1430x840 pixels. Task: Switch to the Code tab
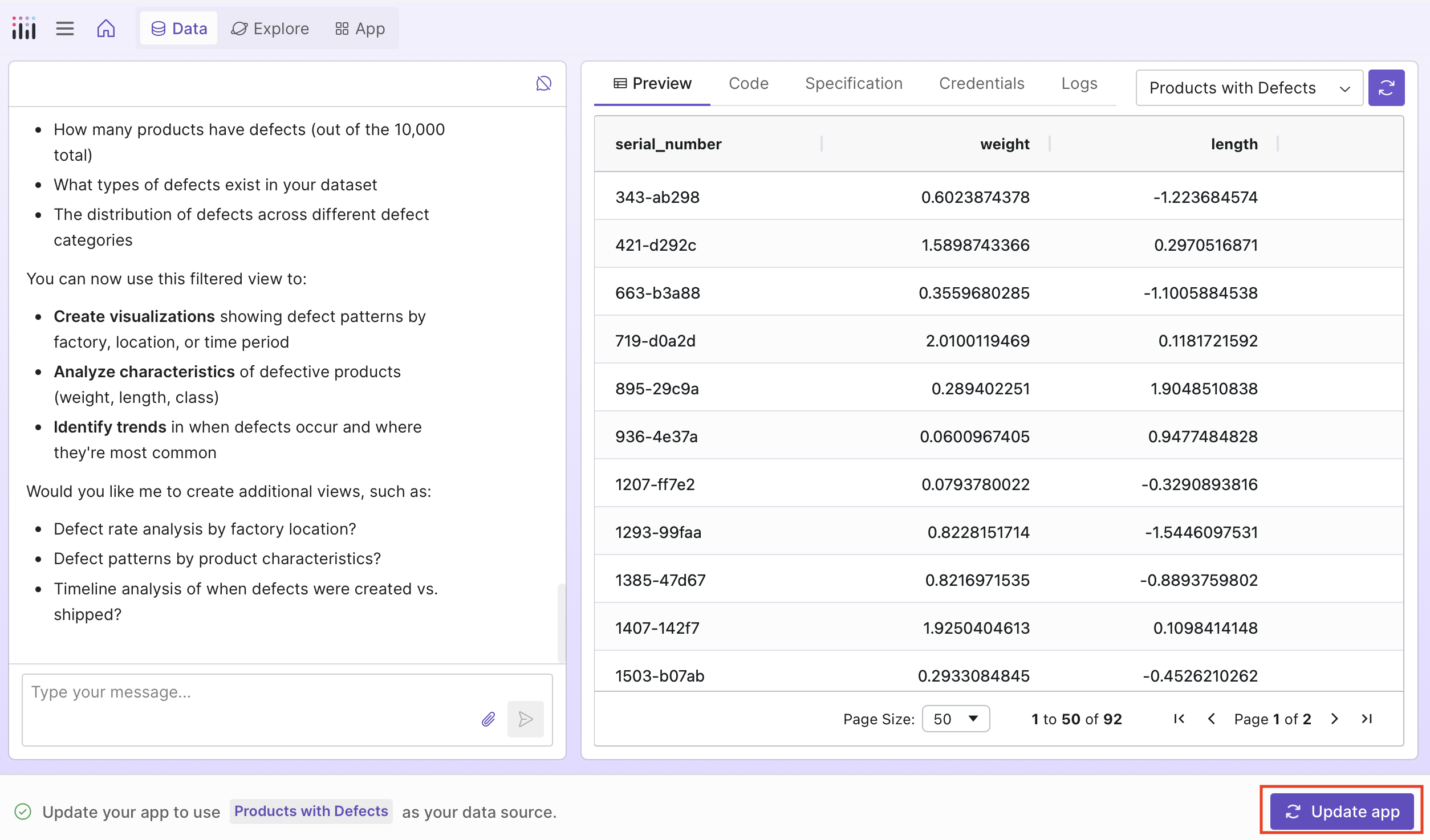[x=749, y=83]
